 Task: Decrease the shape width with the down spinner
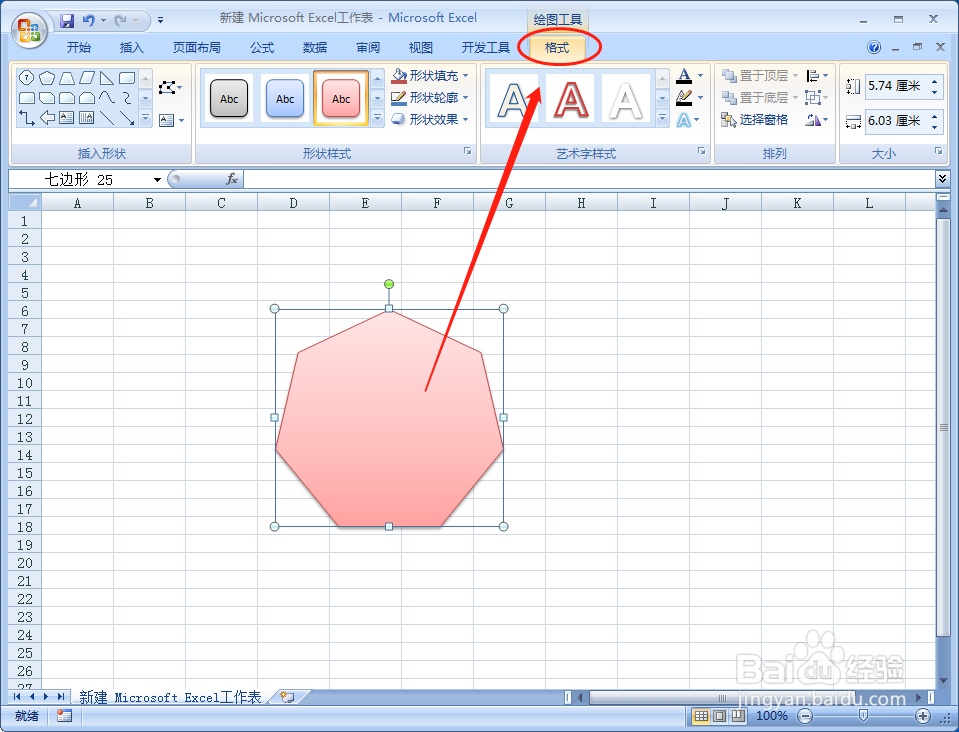(x=935, y=127)
